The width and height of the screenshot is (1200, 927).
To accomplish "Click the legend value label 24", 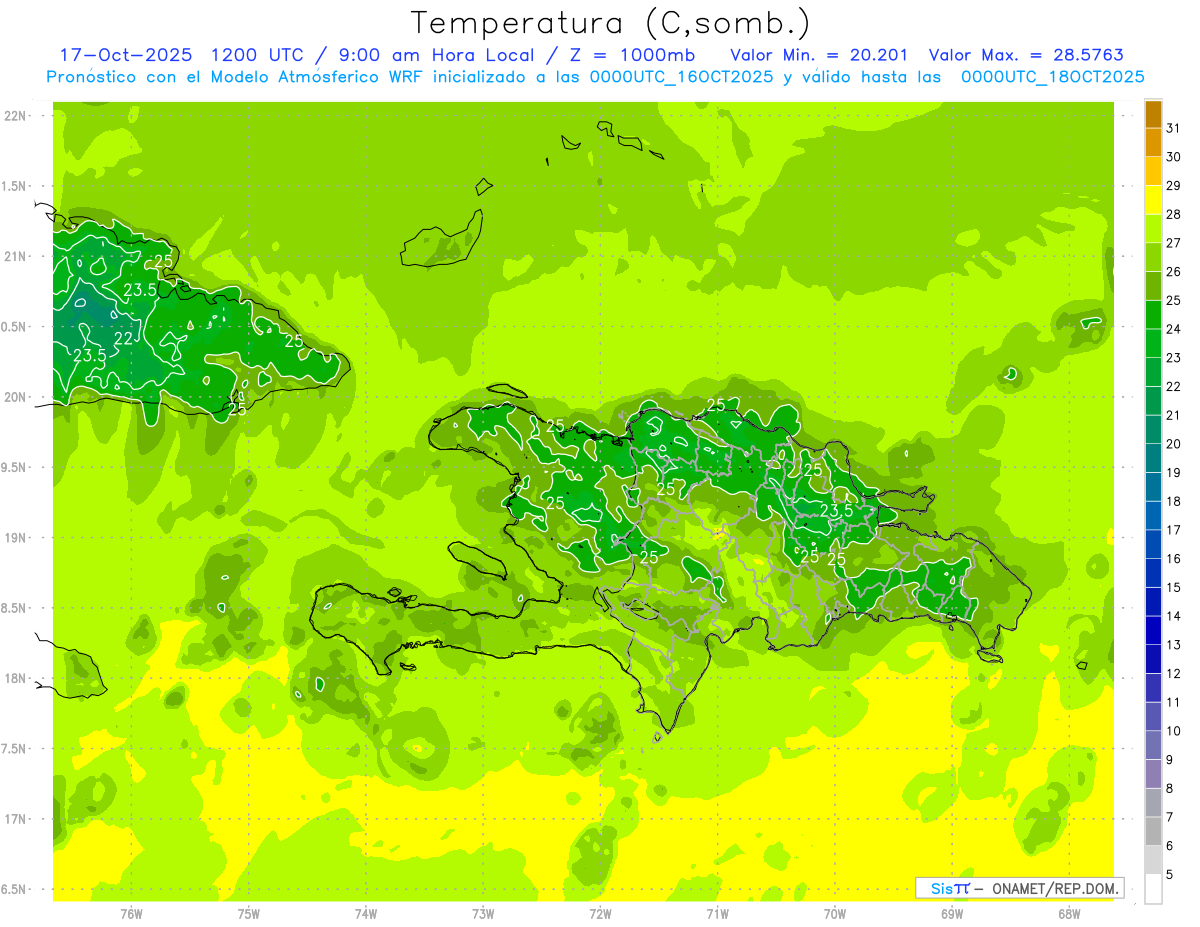I will [x=1173, y=329].
